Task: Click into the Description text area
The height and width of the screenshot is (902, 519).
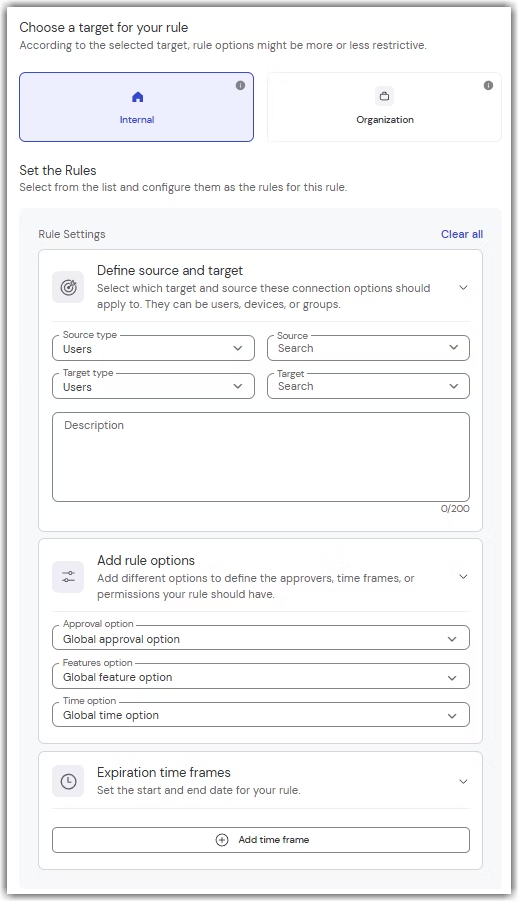Action: (x=261, y=457)
